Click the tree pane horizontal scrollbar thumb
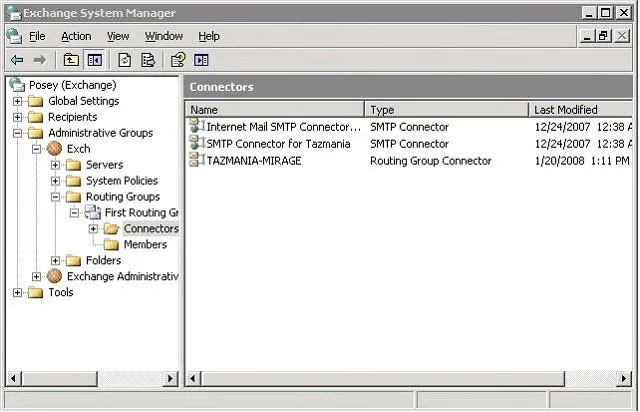Screen dimensions: 640x412 [x=60, y=379]
